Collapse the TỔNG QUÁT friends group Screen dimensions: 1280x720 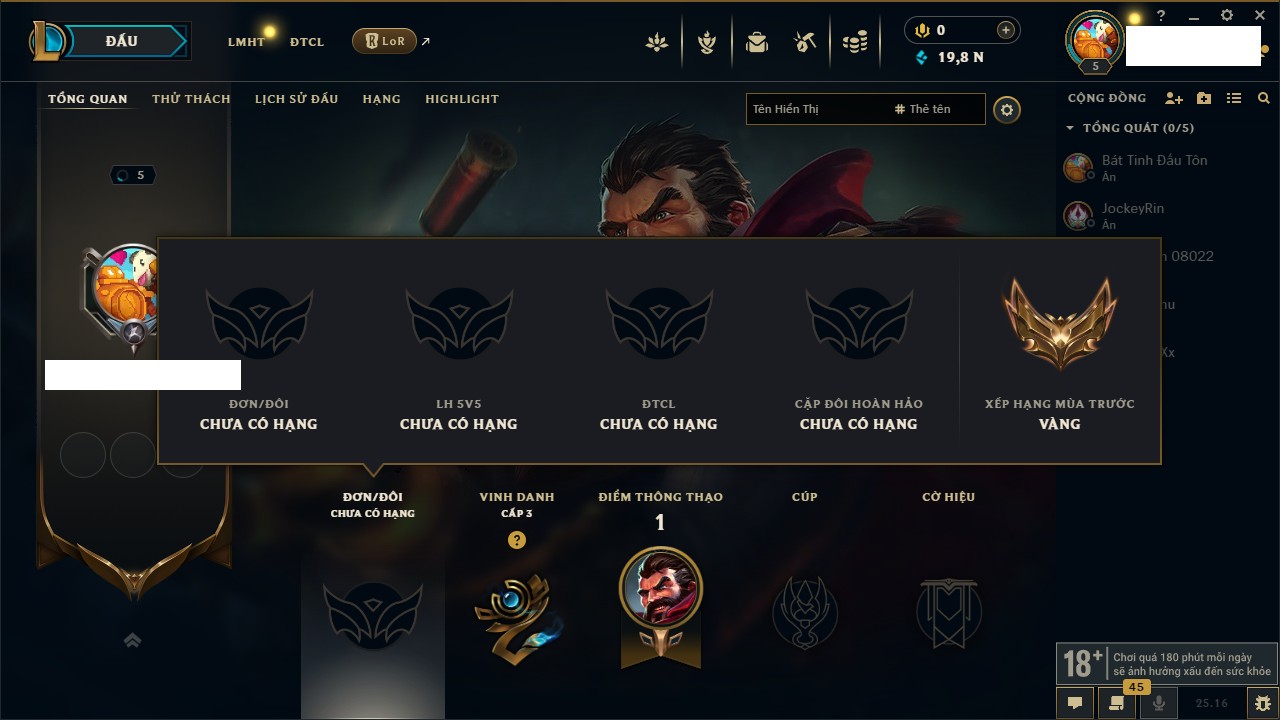pyautogui.click(x=1070, y=128)
